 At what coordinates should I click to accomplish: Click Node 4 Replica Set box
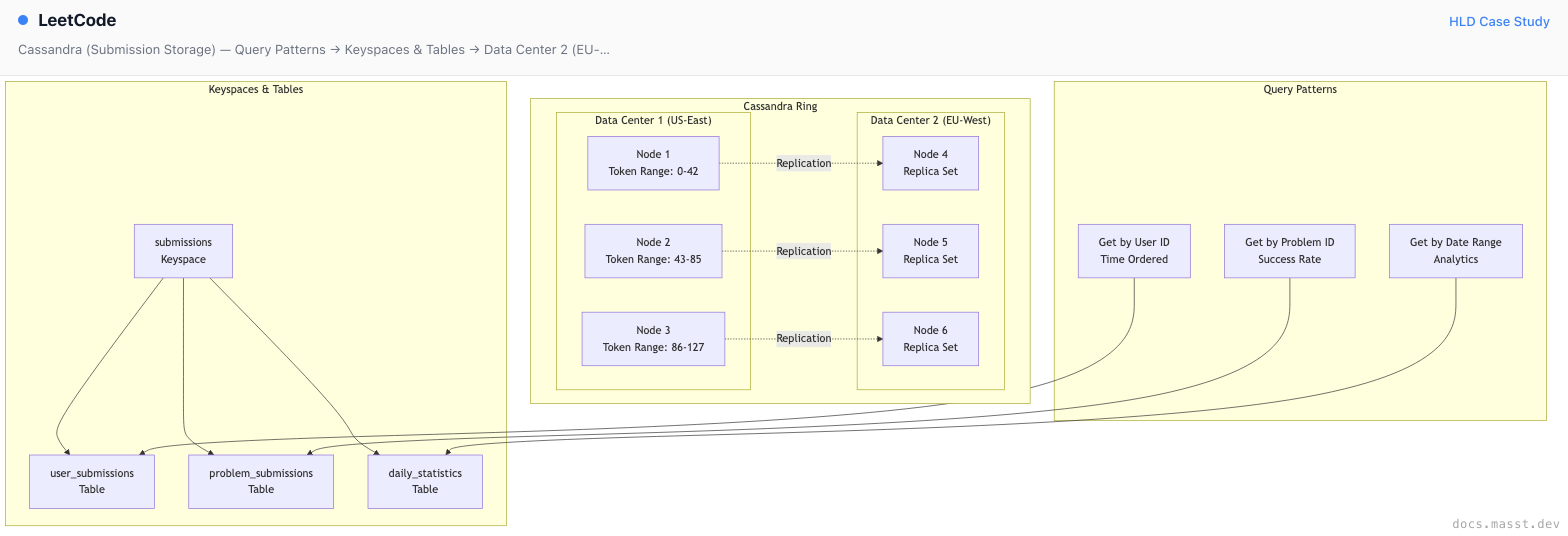(x=930, y=163)
